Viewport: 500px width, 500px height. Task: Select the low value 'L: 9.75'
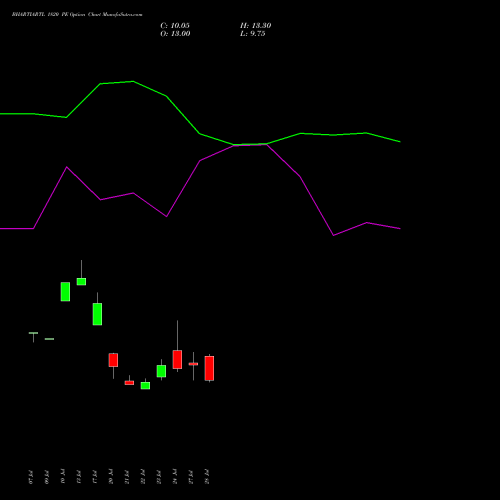pyautogui.click(x=253, y=34)
